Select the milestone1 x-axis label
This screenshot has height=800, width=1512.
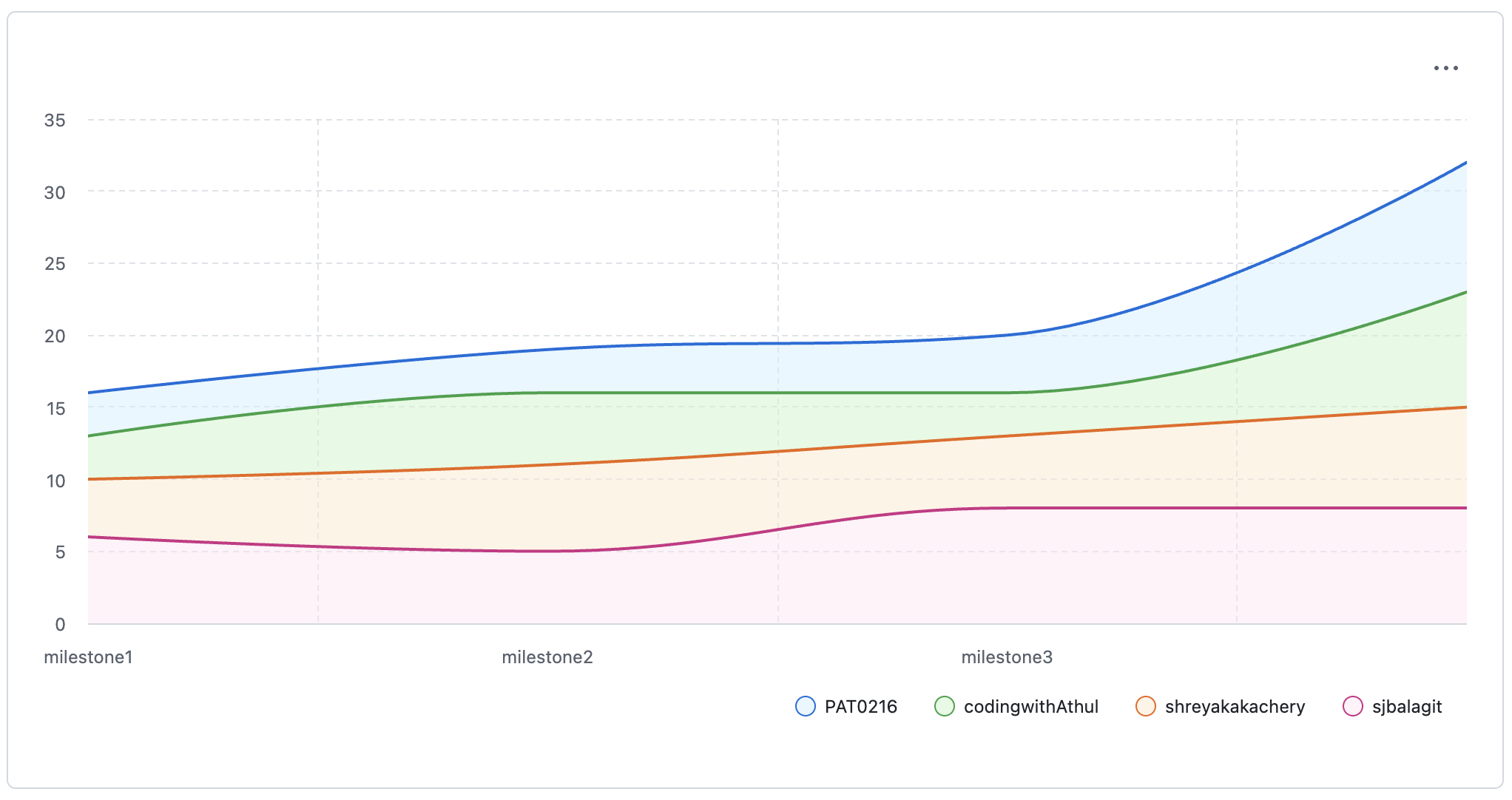[88, 657]
